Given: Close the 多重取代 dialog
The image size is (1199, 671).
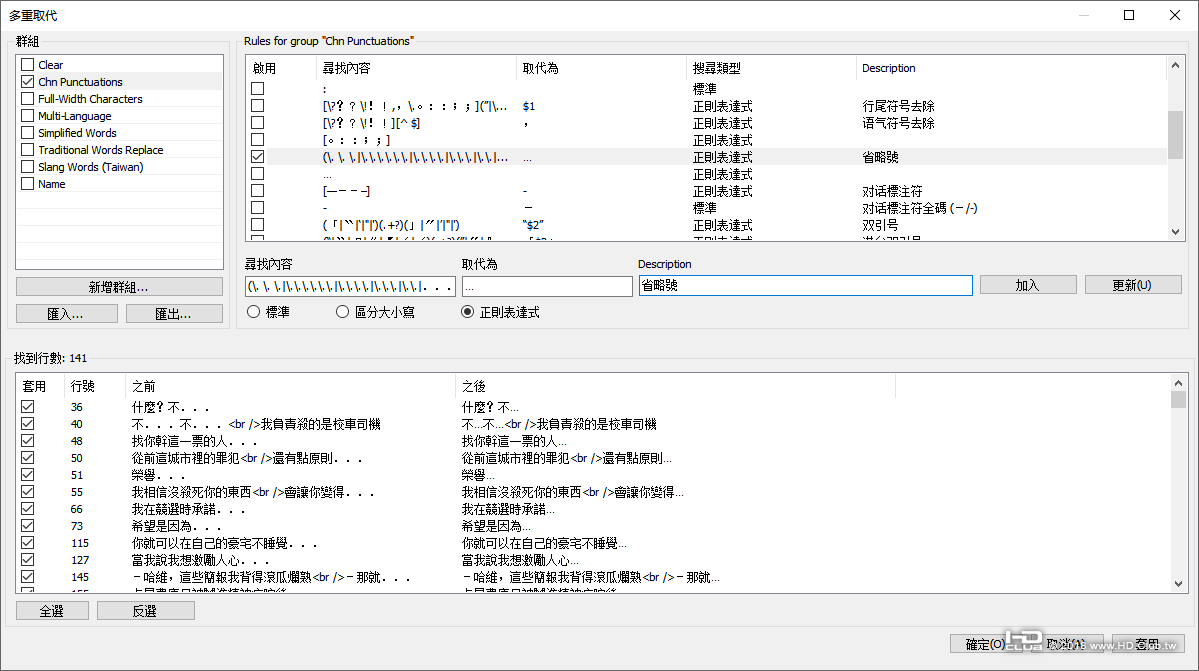Looking at the screenshot, I should pos(1175,15).
